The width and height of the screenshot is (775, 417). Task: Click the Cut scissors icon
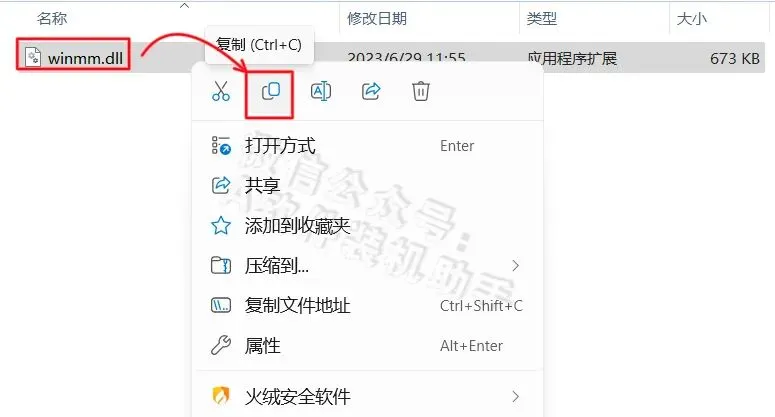click(x=221, y=91)
